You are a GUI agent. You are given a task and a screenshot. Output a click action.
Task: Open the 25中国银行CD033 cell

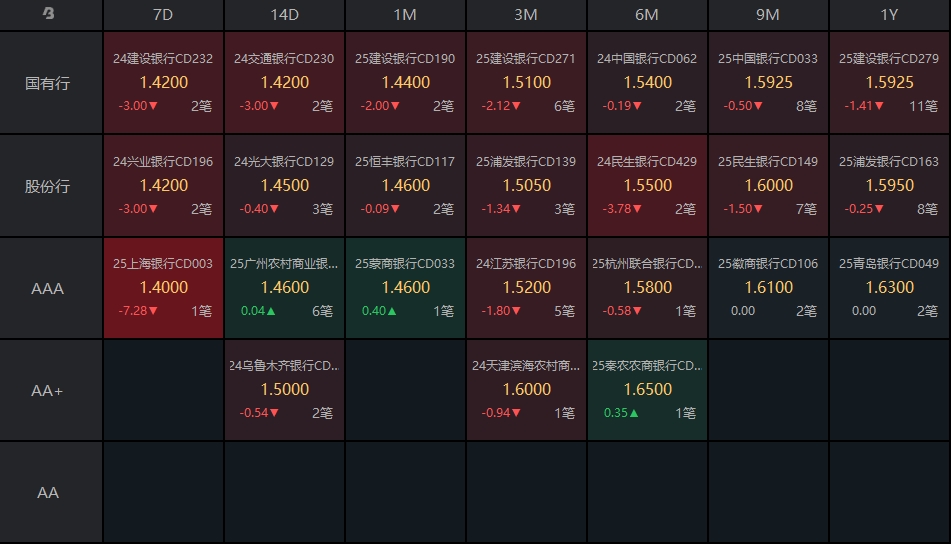768,82
